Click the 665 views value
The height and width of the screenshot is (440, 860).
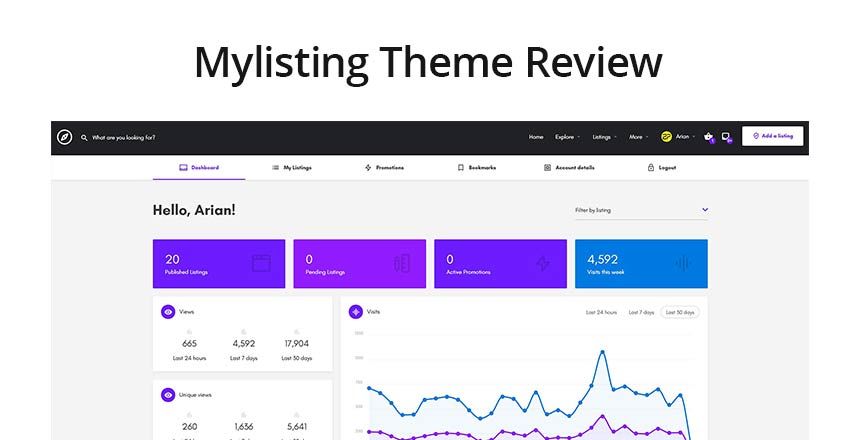(189, 343)
